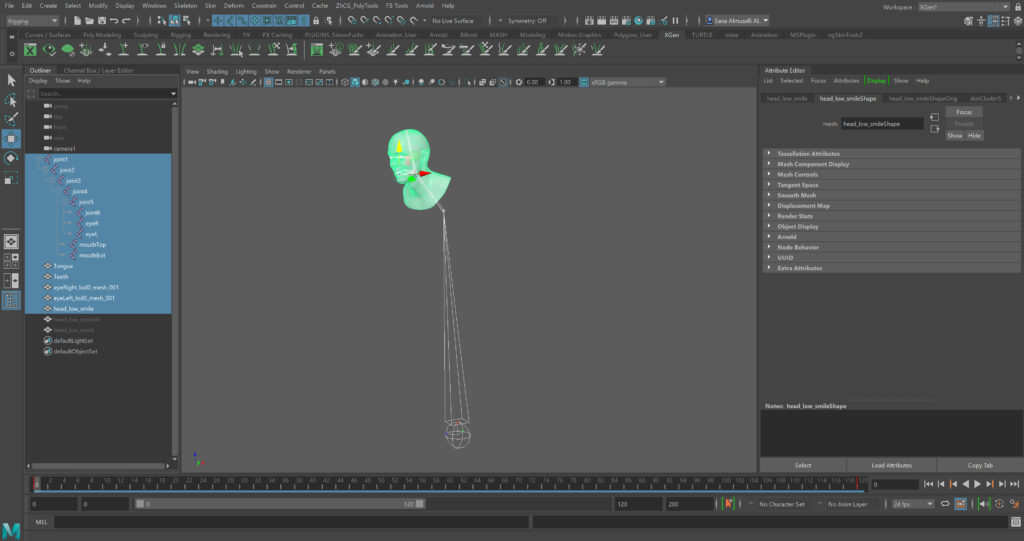
Task: Click the Copy Tab button
Action: click(x=980, y=465)
